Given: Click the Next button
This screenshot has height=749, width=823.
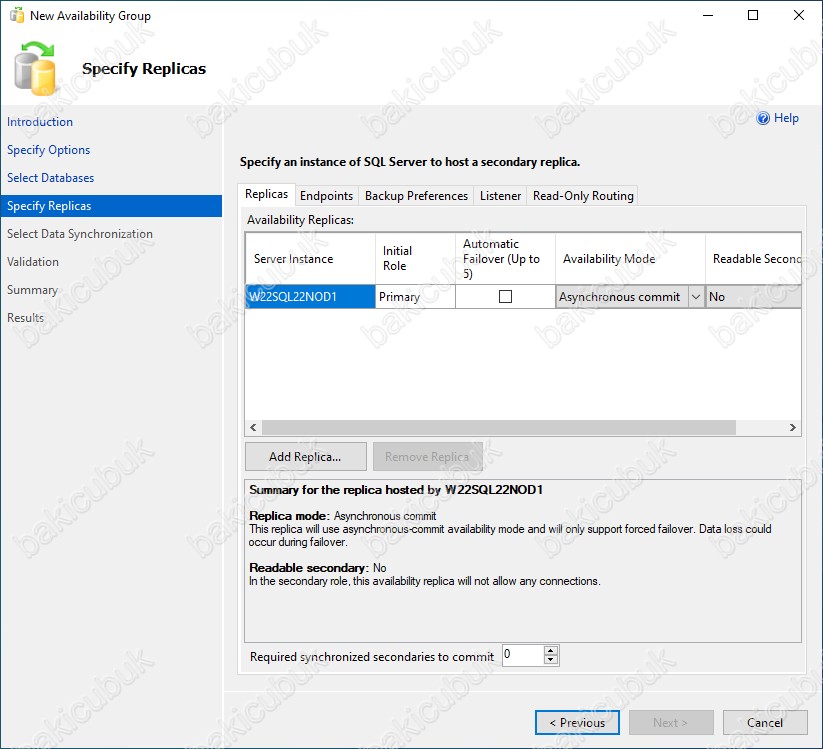Looking at the screenshot, I should [x=671, y=723].
